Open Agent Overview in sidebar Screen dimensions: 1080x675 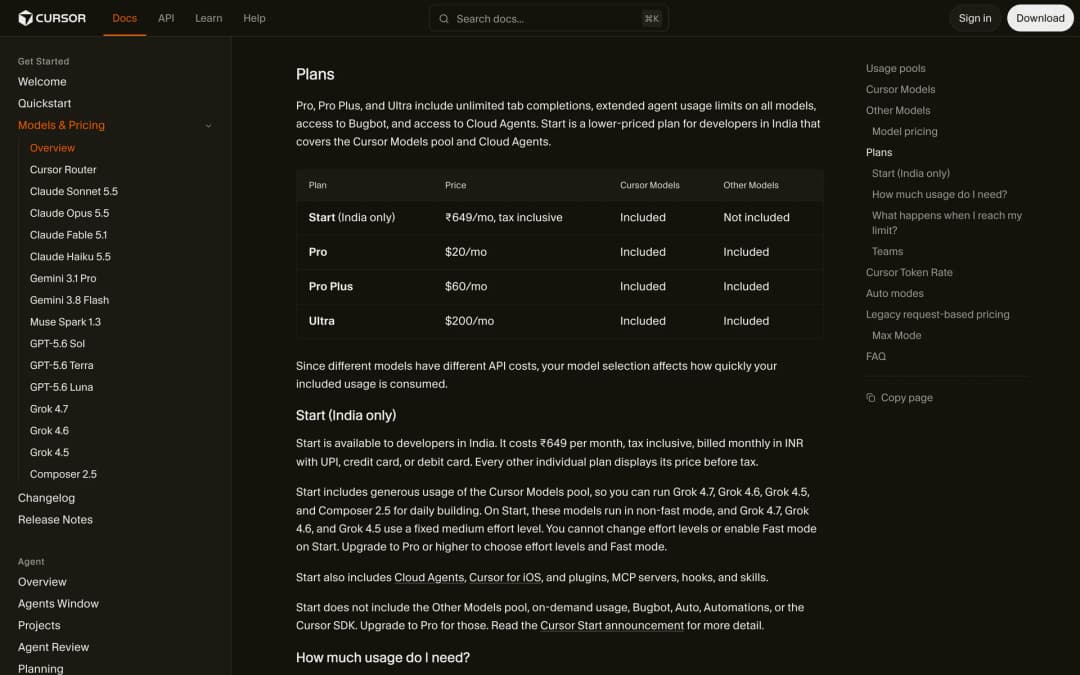pyautogui.click(x=42, y=582)
